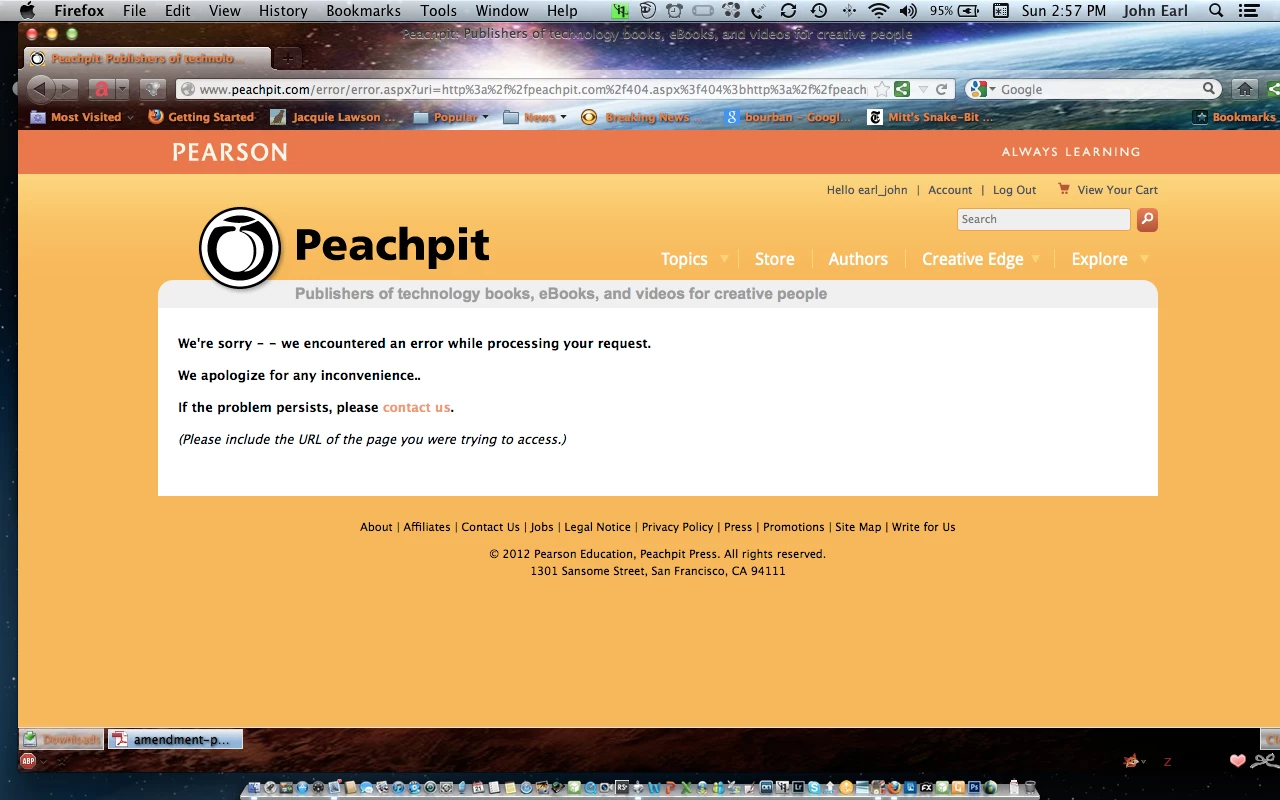Open the Most Visited bookmarks folder
Screen dimensions: 1280x800
tap(82, 117)
